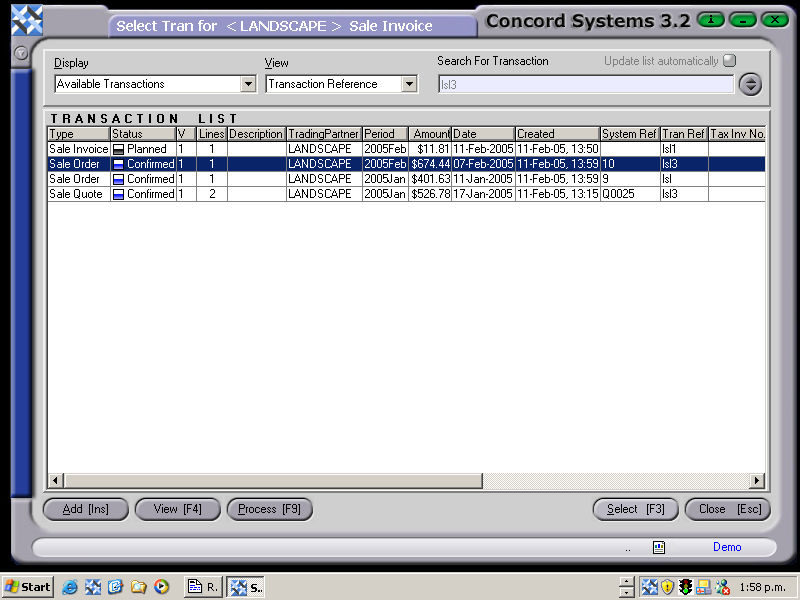This screenshot has width=800, height=600.
Task: Click the traffic light icon in system tray
Action: (685, 586)
